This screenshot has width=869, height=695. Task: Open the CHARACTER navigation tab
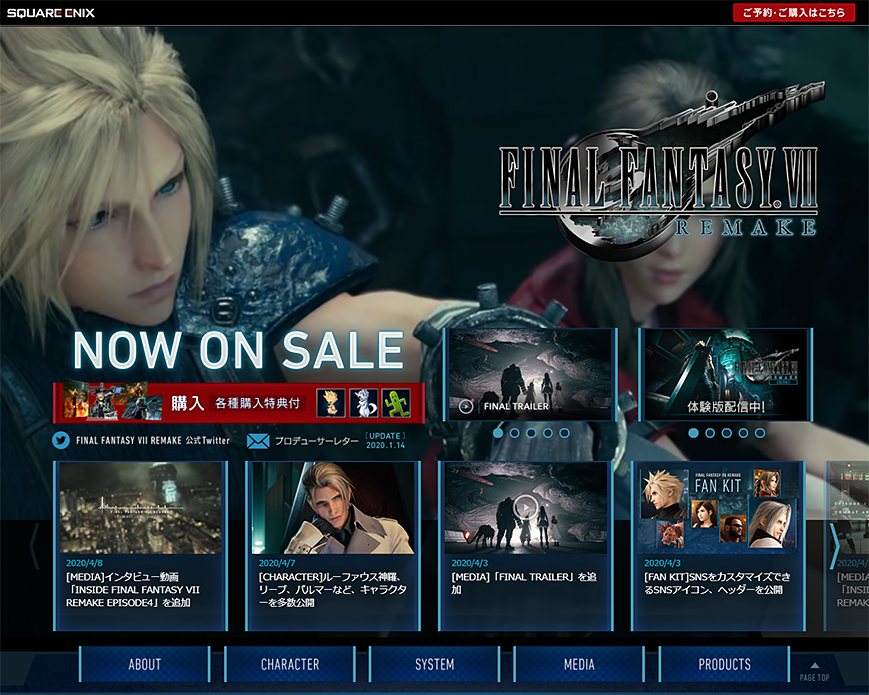coord(289,664)
